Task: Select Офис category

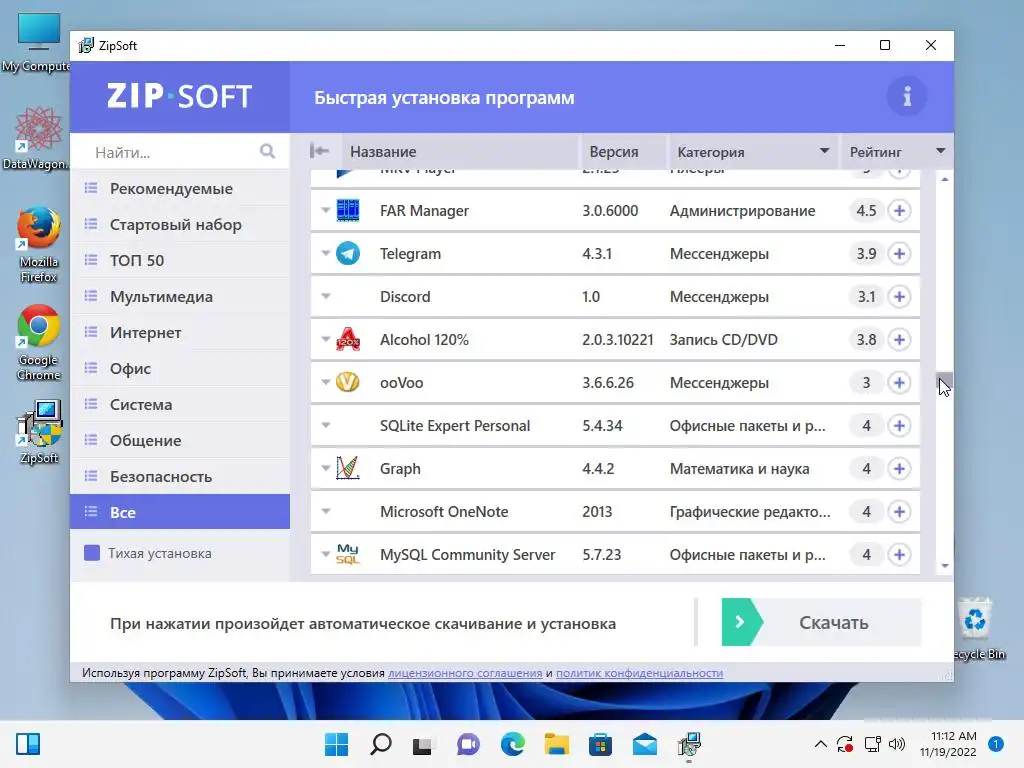Action: point(180,368)
